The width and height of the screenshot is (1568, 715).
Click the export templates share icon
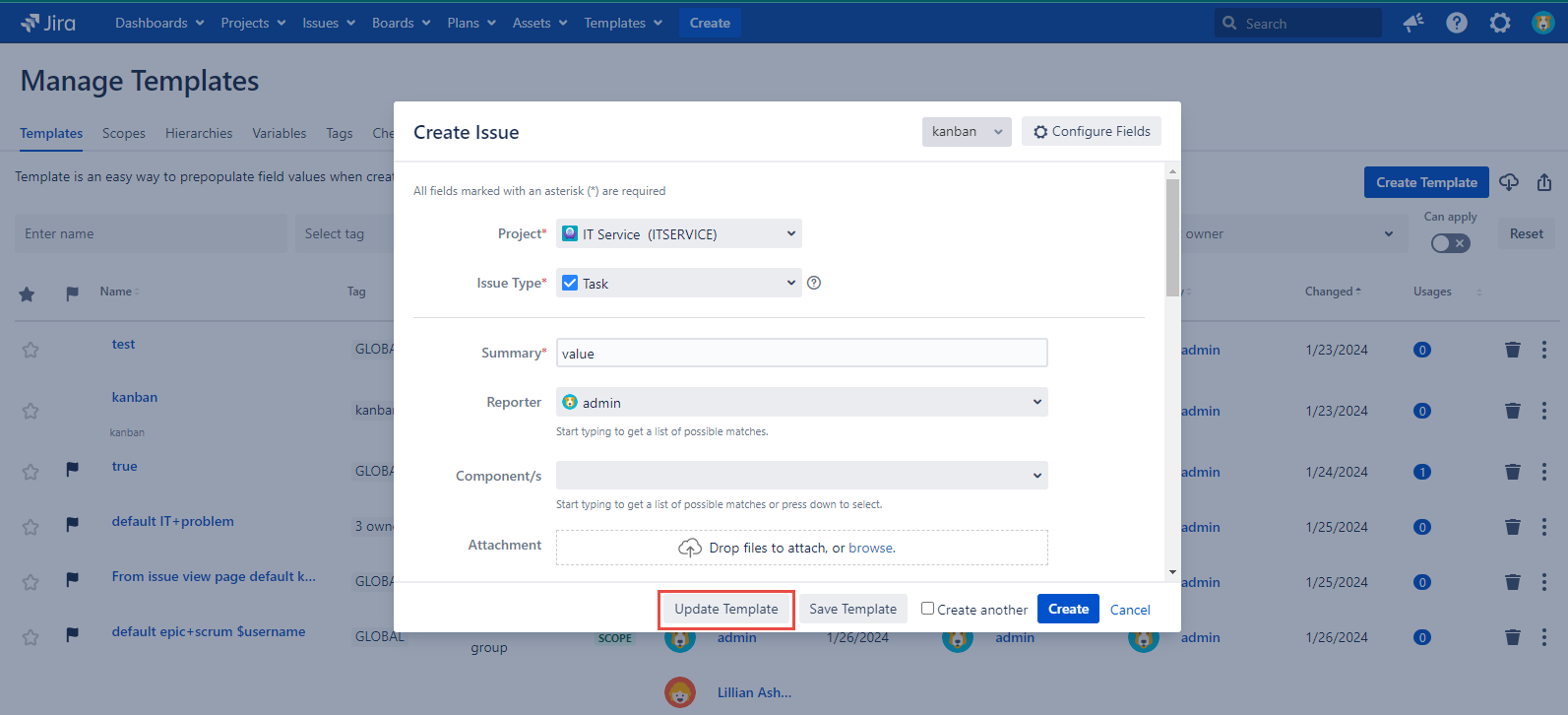pyautogui.click(x=1544, y=182)
